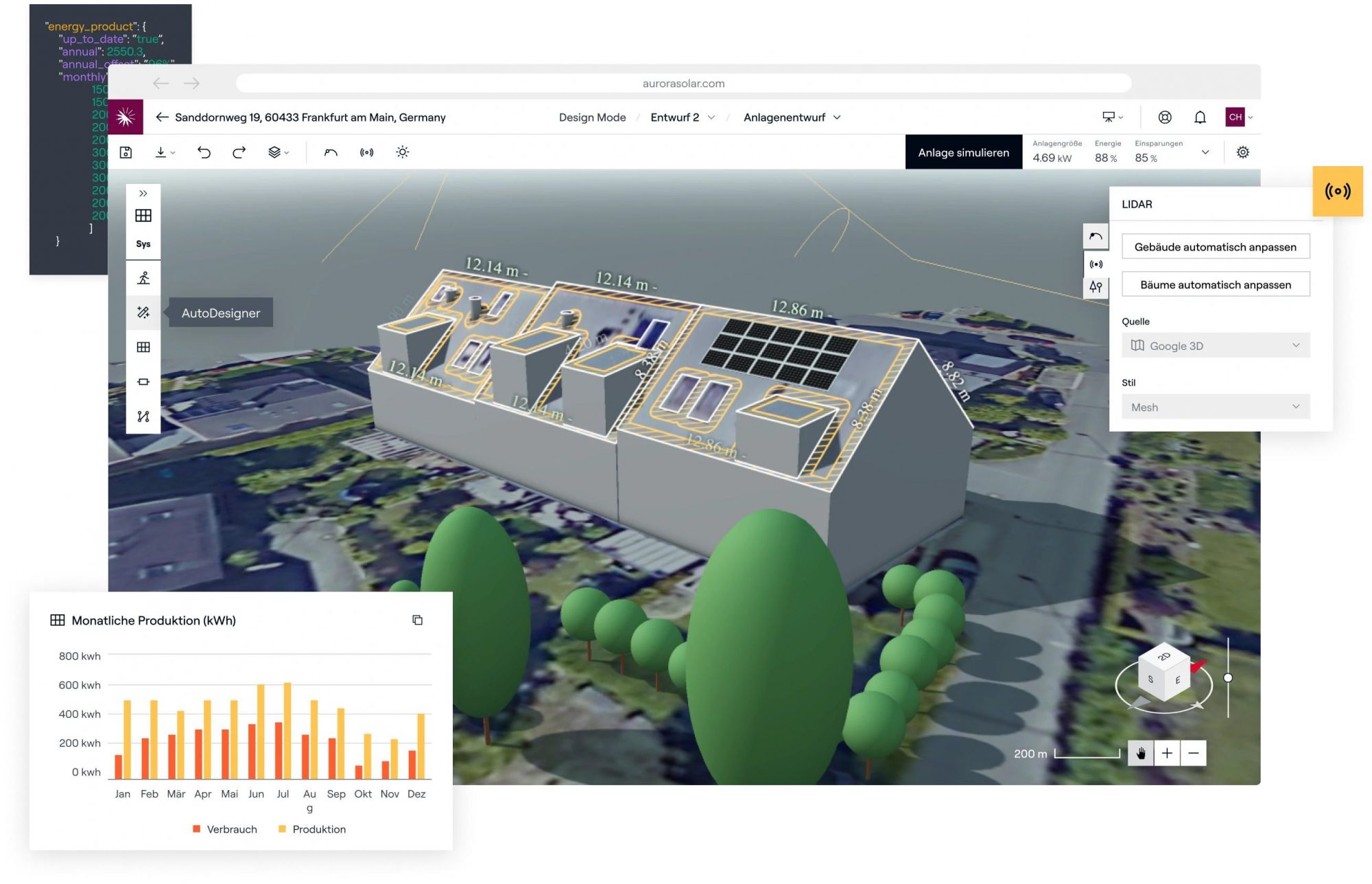This screenshot has width=1372, height=884.
Task: Open the notifications bell
Action: 1200,117
